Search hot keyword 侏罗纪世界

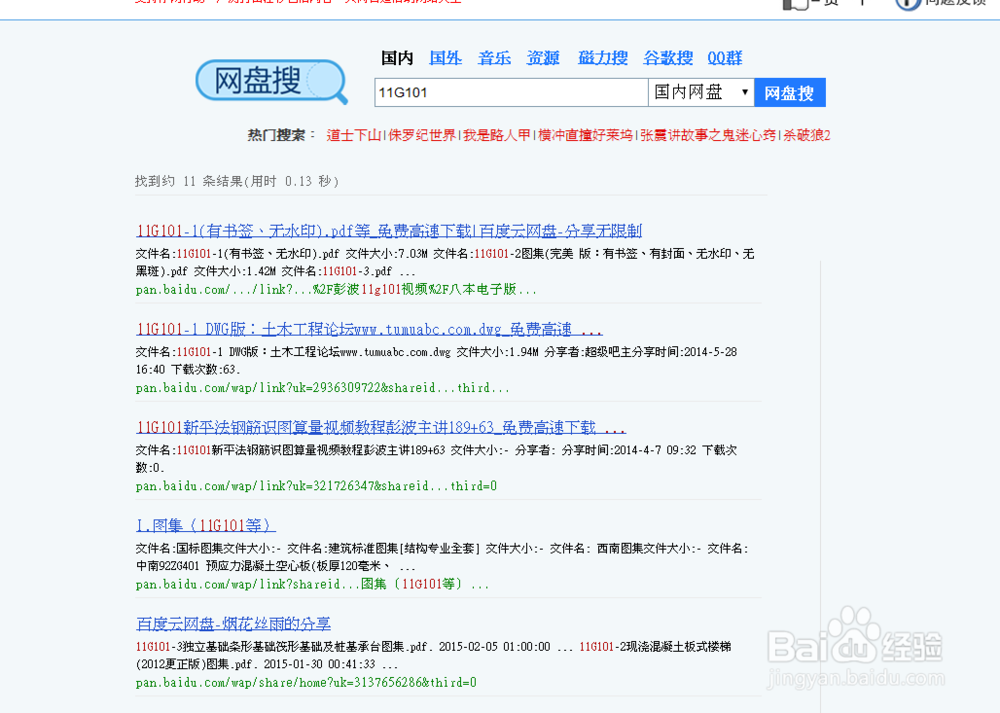[x=422, y=135]
